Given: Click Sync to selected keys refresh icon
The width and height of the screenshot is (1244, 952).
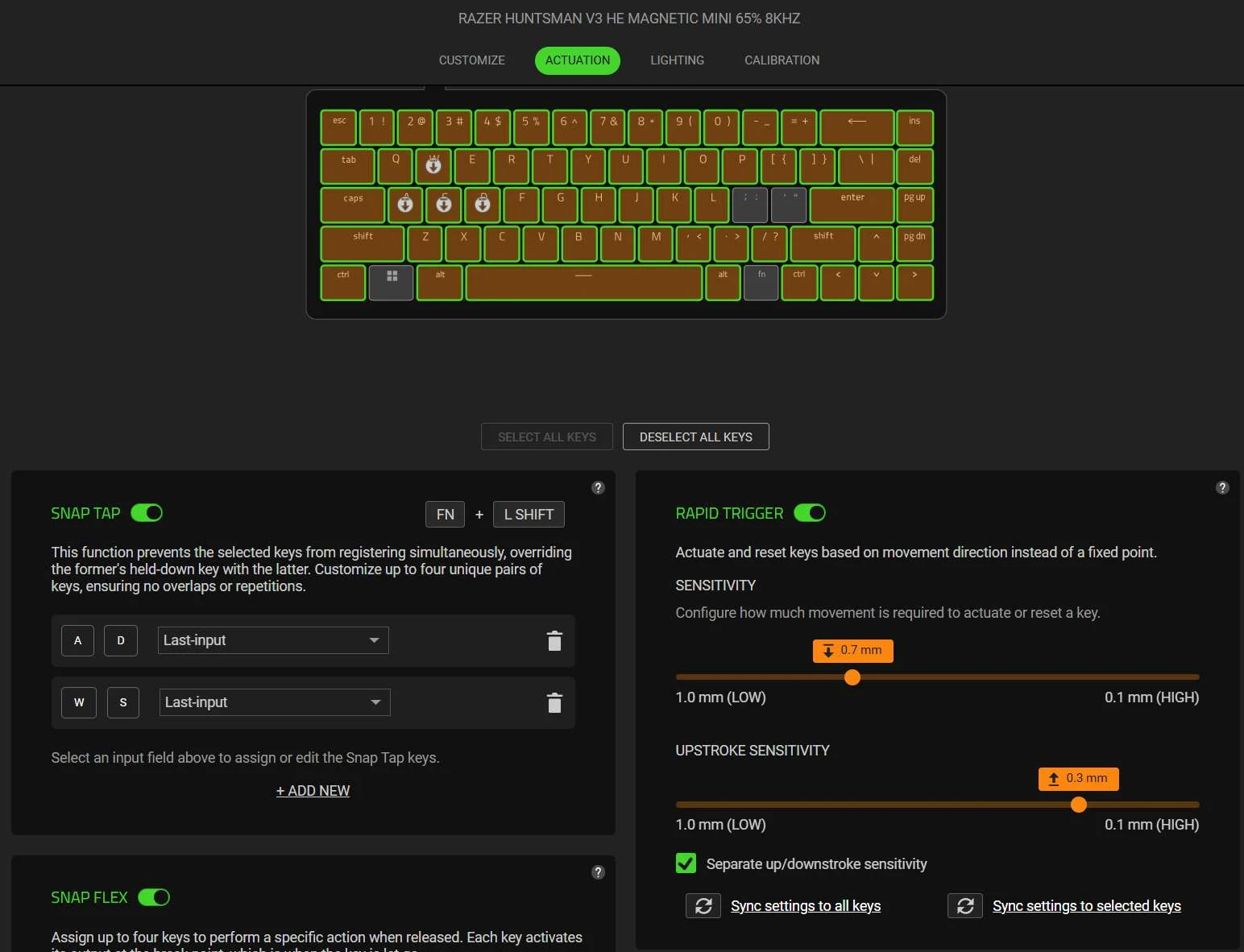Looking at the screenshot, I should pos(965,906).
